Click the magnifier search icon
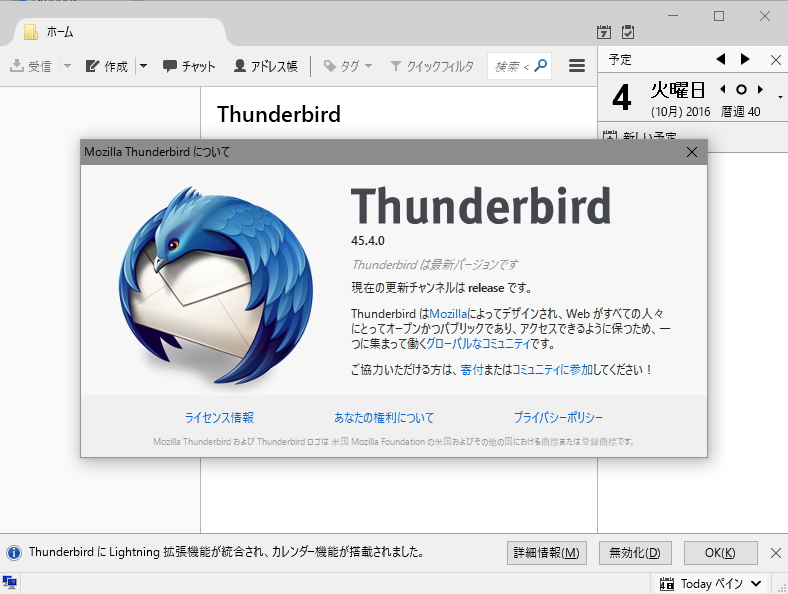 point(541,65)
